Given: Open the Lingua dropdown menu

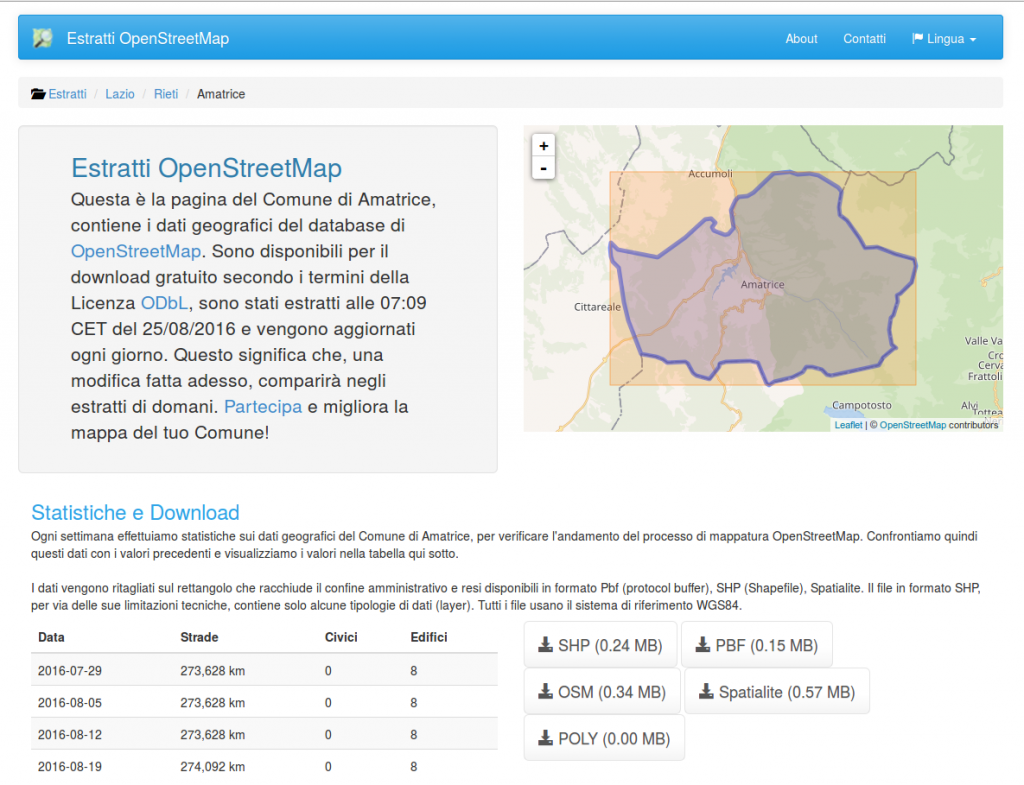Looking at the screenshot, I should (945, 39).
